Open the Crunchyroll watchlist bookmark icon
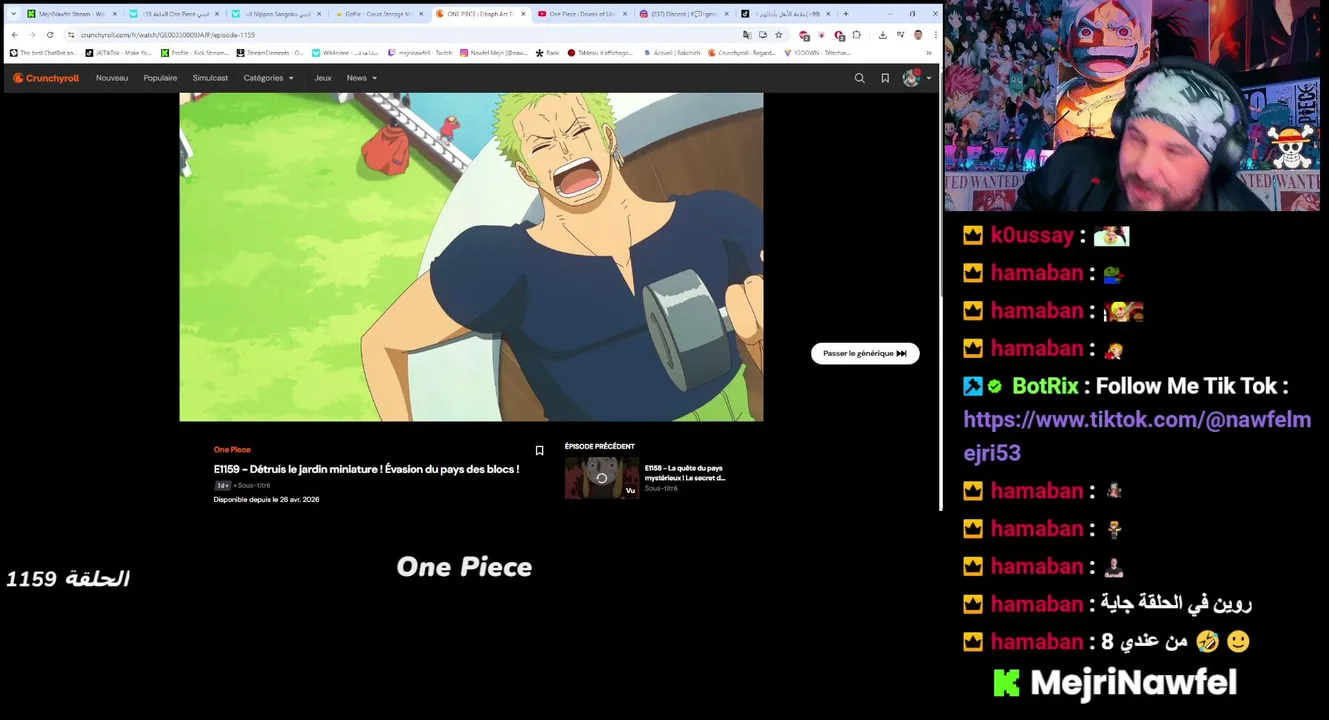Screen dimensions: 1329x720 click(885, 78)
